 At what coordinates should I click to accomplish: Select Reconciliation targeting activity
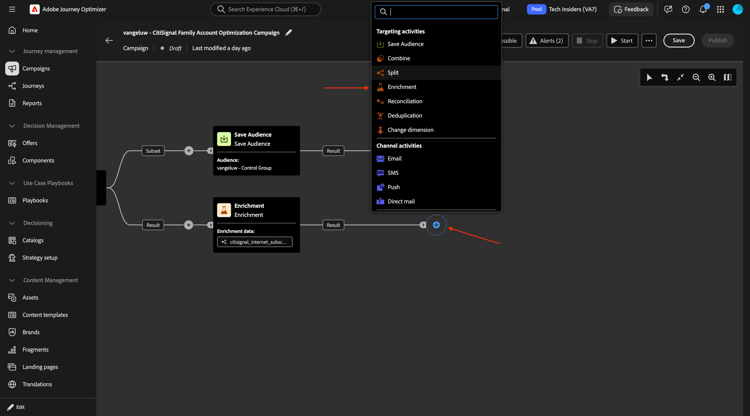pos(436,101)
